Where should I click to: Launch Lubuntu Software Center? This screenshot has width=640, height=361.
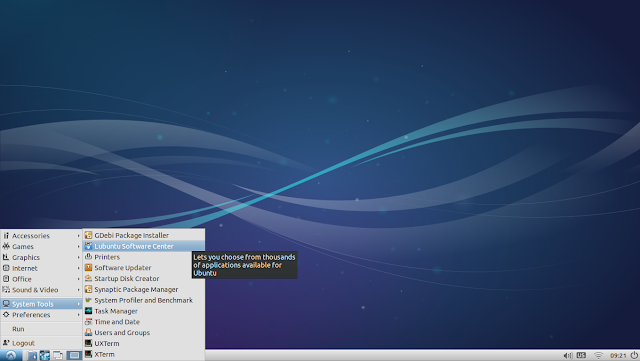[144, 246]
